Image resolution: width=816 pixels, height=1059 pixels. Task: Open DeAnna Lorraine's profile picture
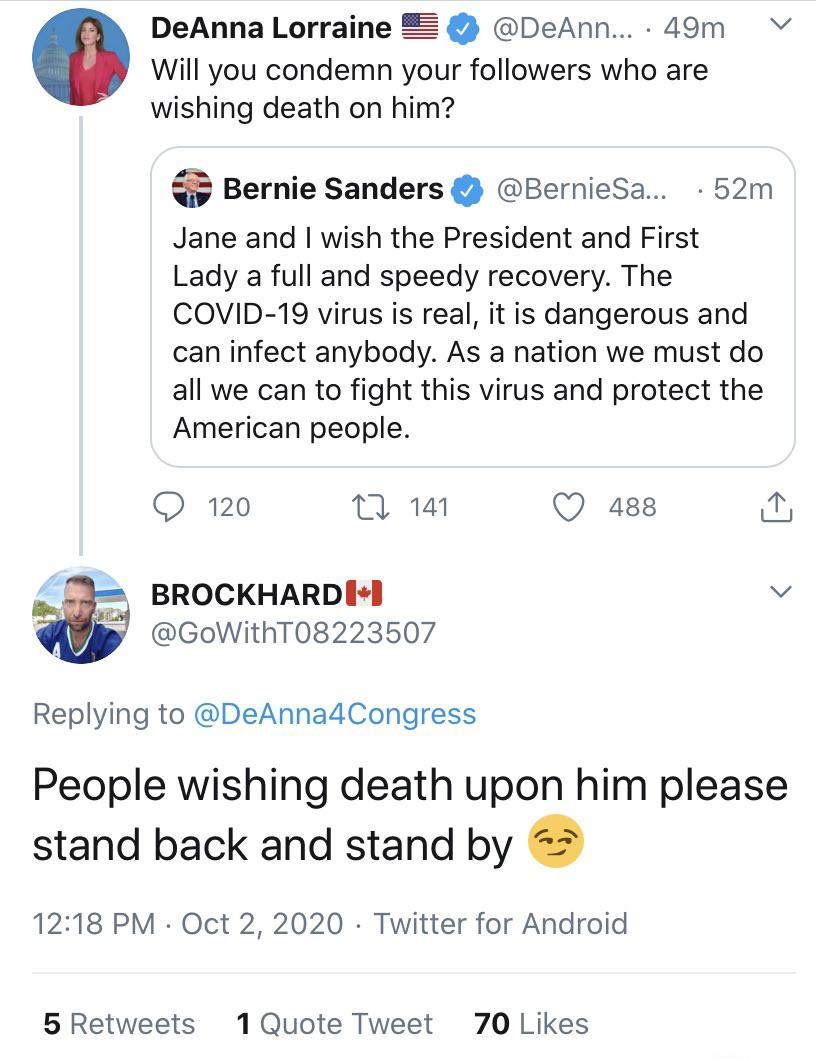click(81, 57)
